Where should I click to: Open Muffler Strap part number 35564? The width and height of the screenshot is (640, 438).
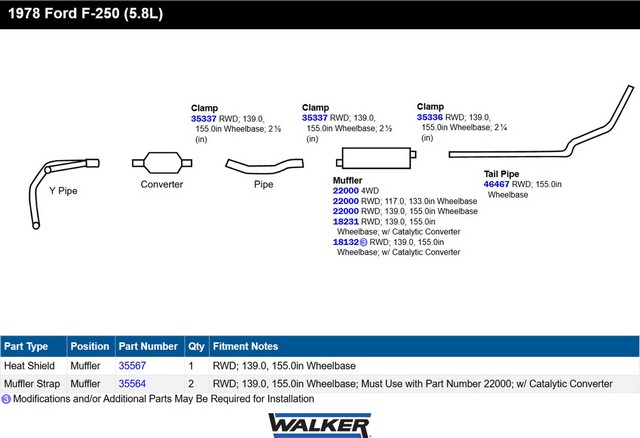click(x=132, y=384)
